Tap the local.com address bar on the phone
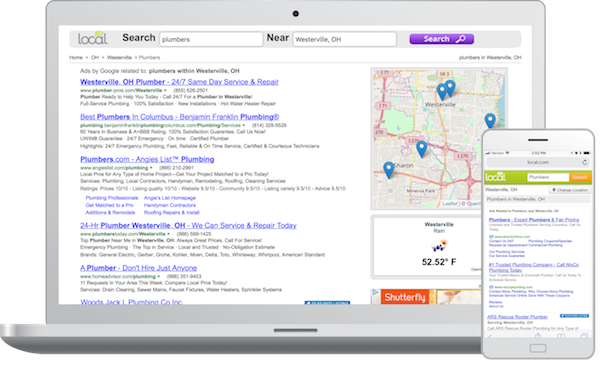 click(x=538, y=162)
